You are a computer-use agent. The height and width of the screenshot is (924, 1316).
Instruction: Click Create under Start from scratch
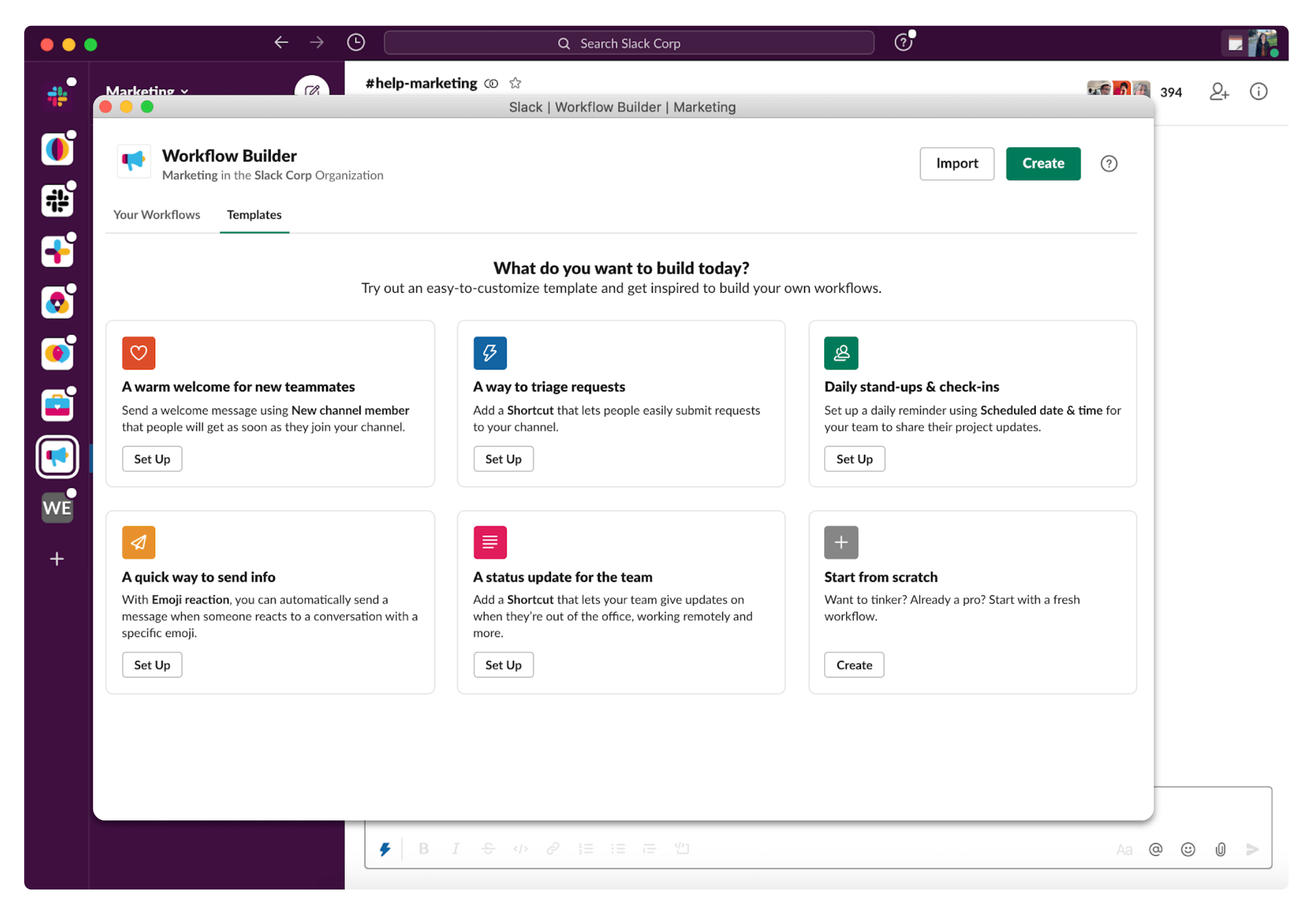point(854,665)
